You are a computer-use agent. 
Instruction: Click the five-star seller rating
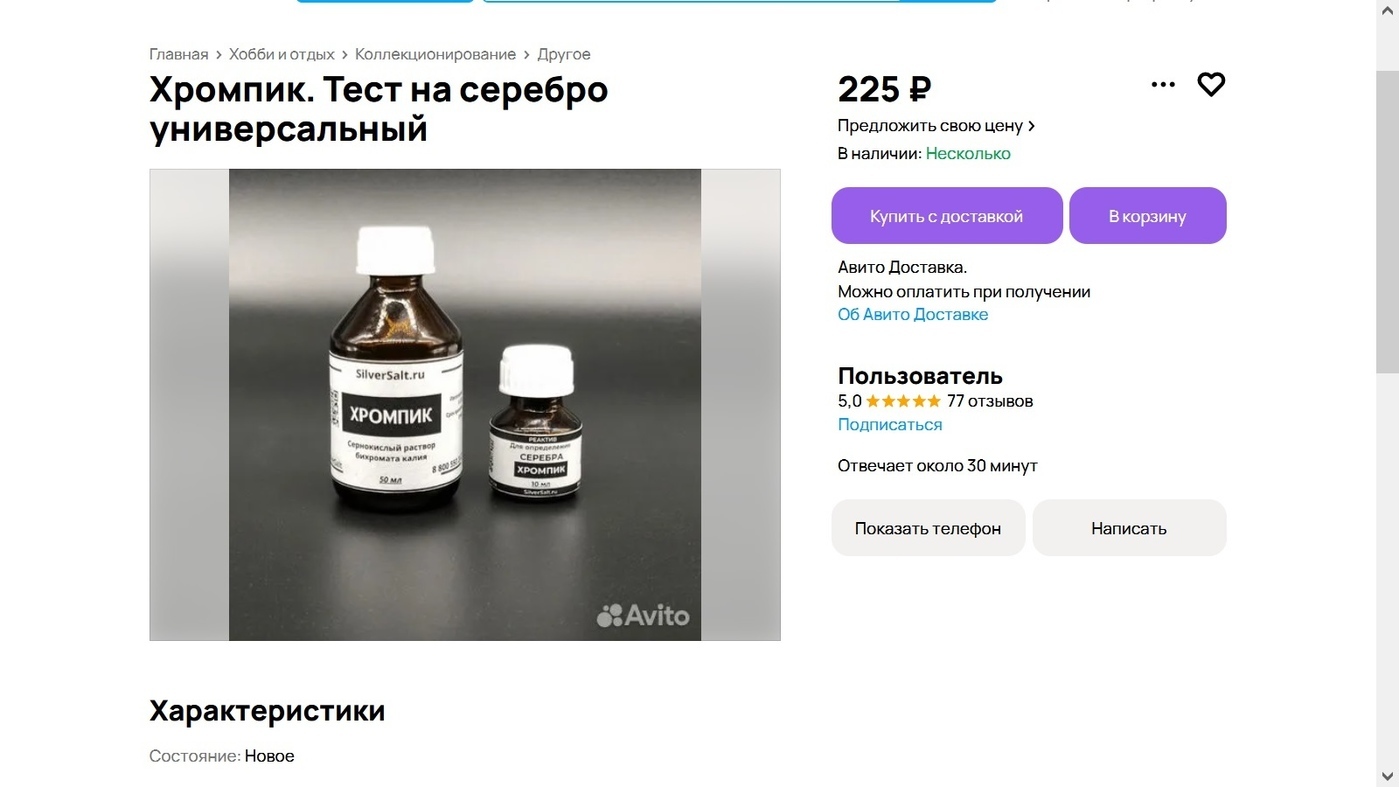903,401
